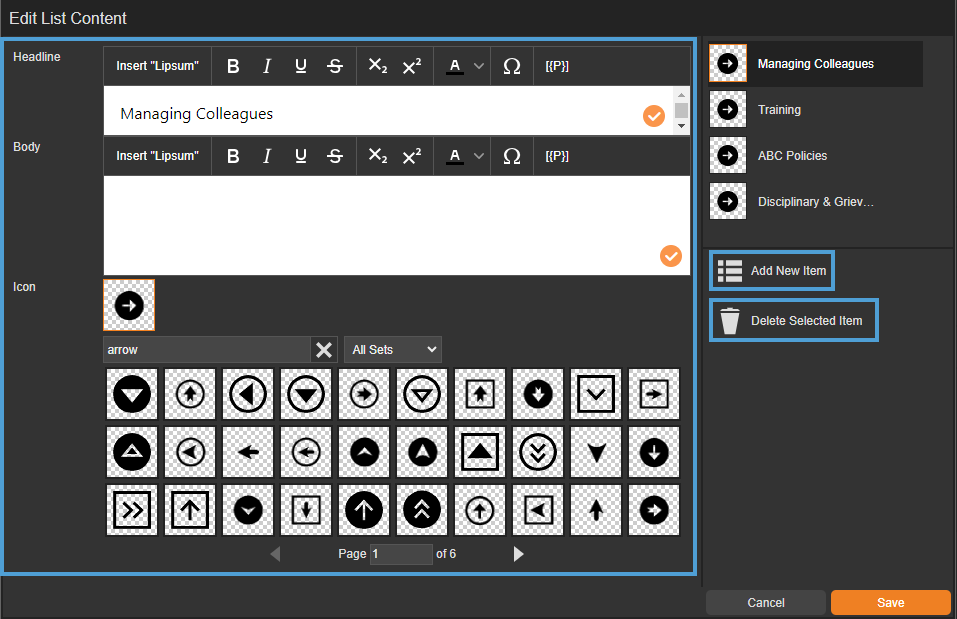Toggle Strikethrough in the Body toolbar
The image size is (957, 619).
coord(335,156)
